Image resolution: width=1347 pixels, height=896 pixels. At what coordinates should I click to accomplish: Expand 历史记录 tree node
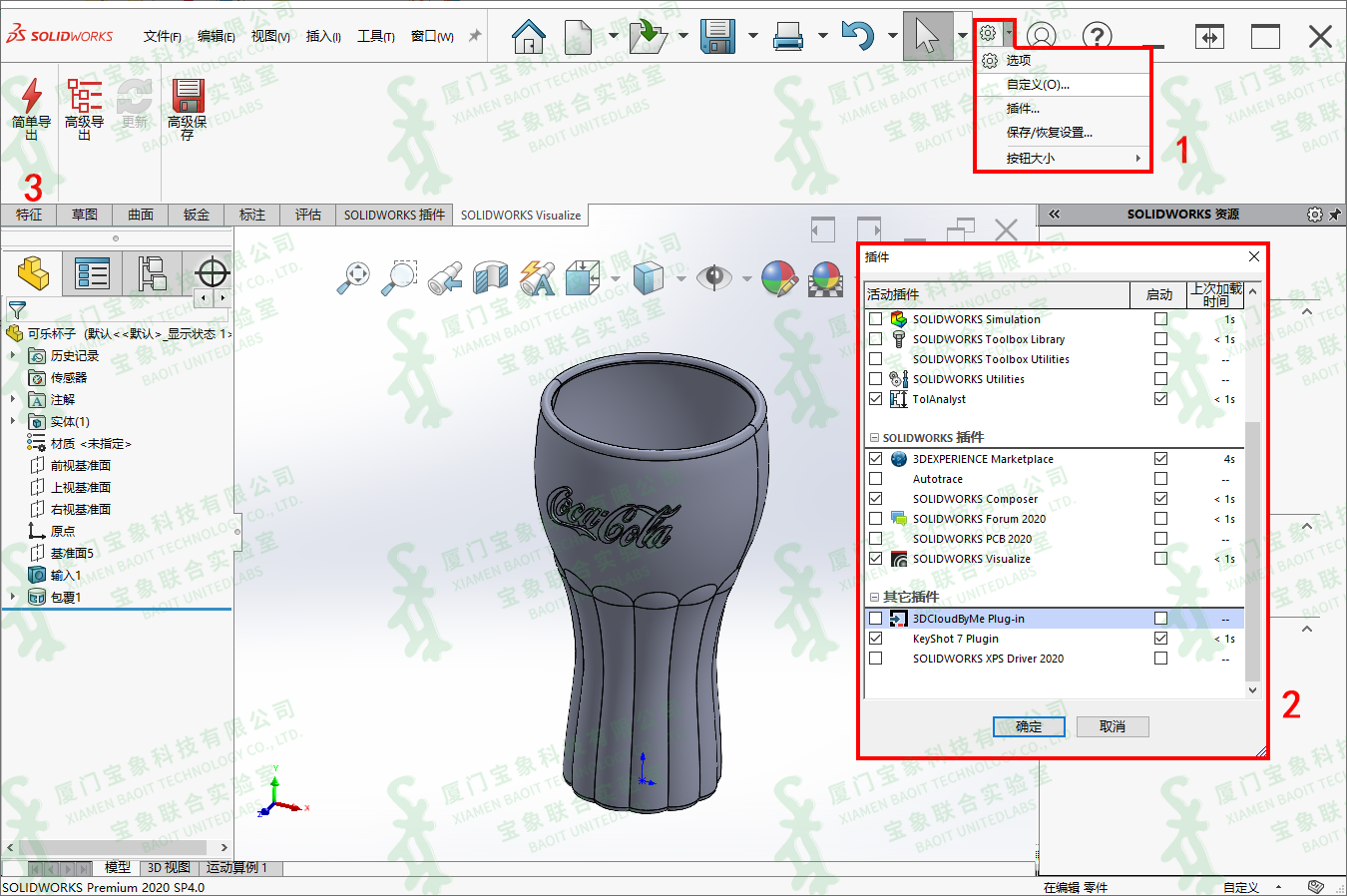[x=13, y=355]
